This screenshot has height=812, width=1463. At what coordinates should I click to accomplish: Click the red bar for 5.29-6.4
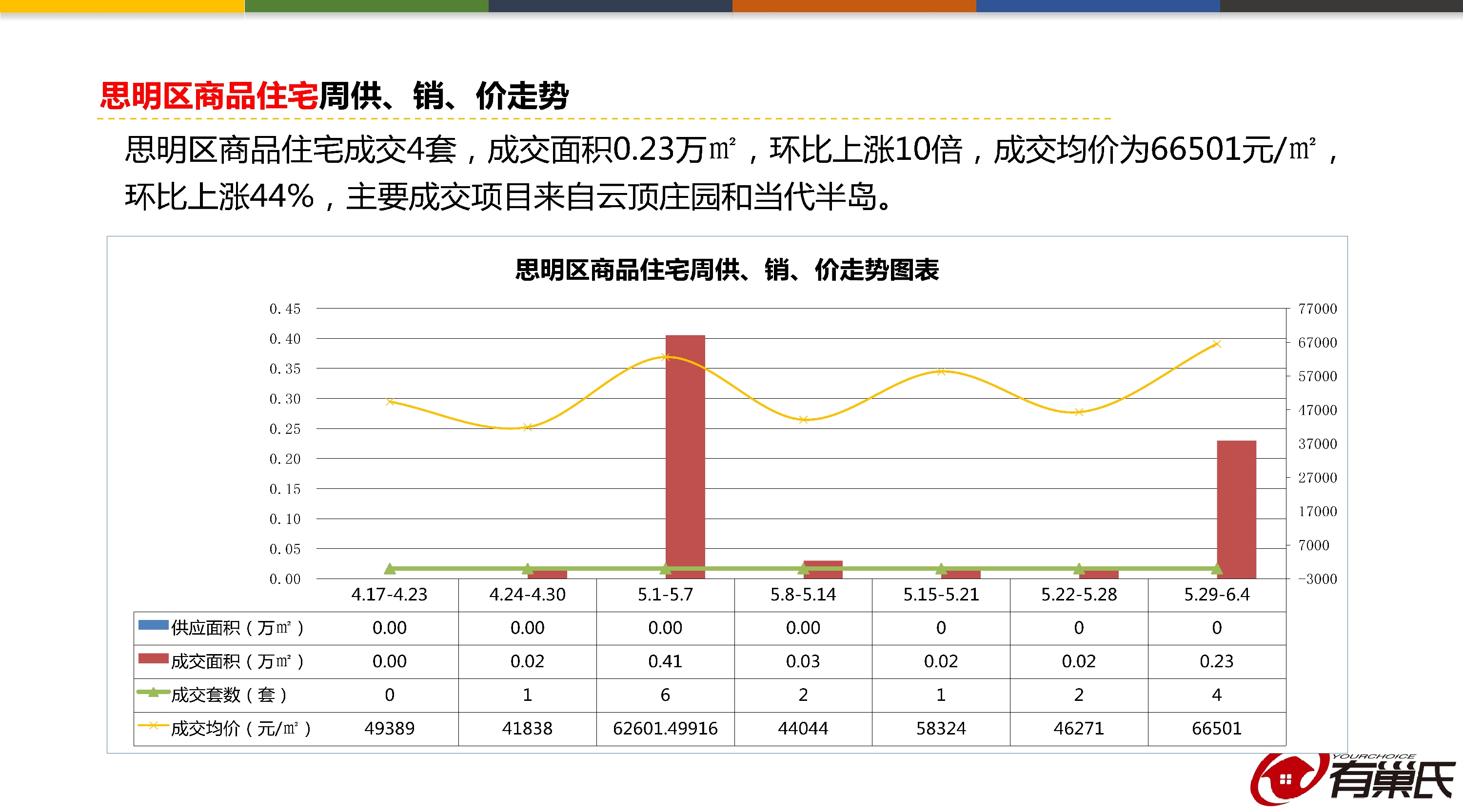point(1236,509)
